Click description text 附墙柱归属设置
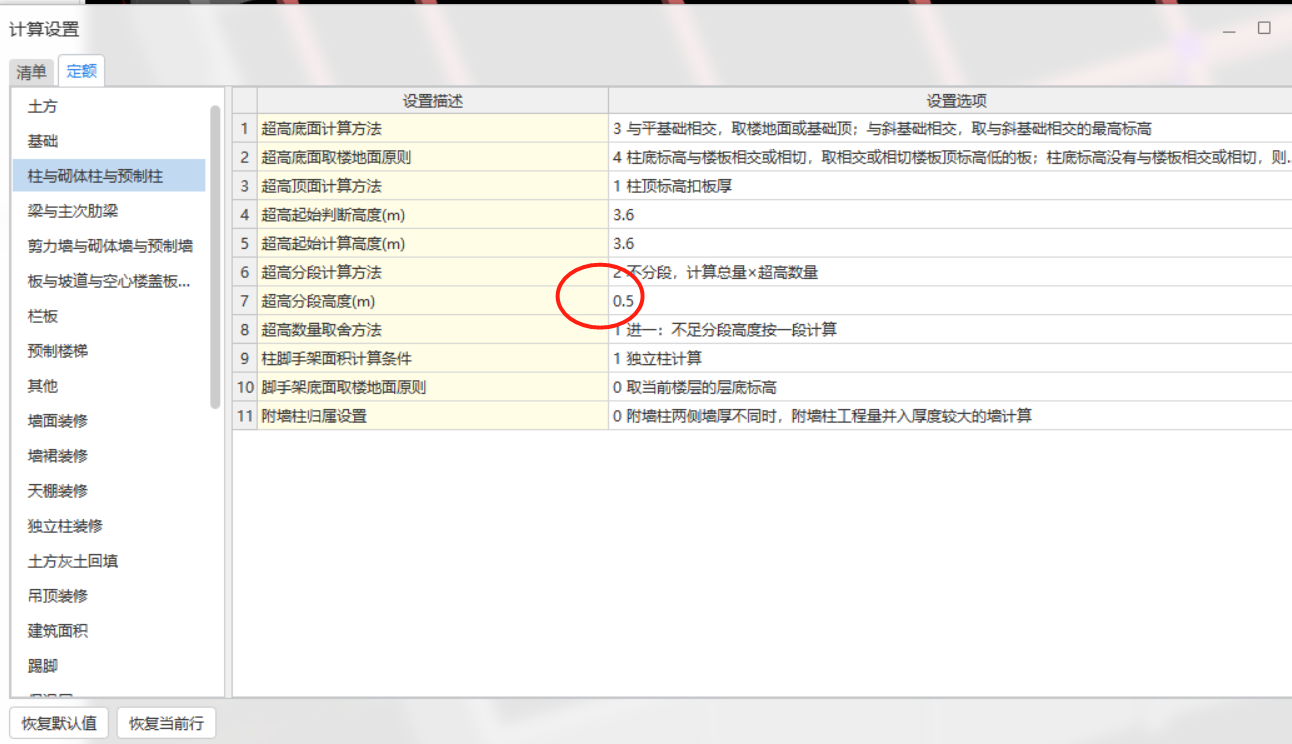 pos(314,416)
